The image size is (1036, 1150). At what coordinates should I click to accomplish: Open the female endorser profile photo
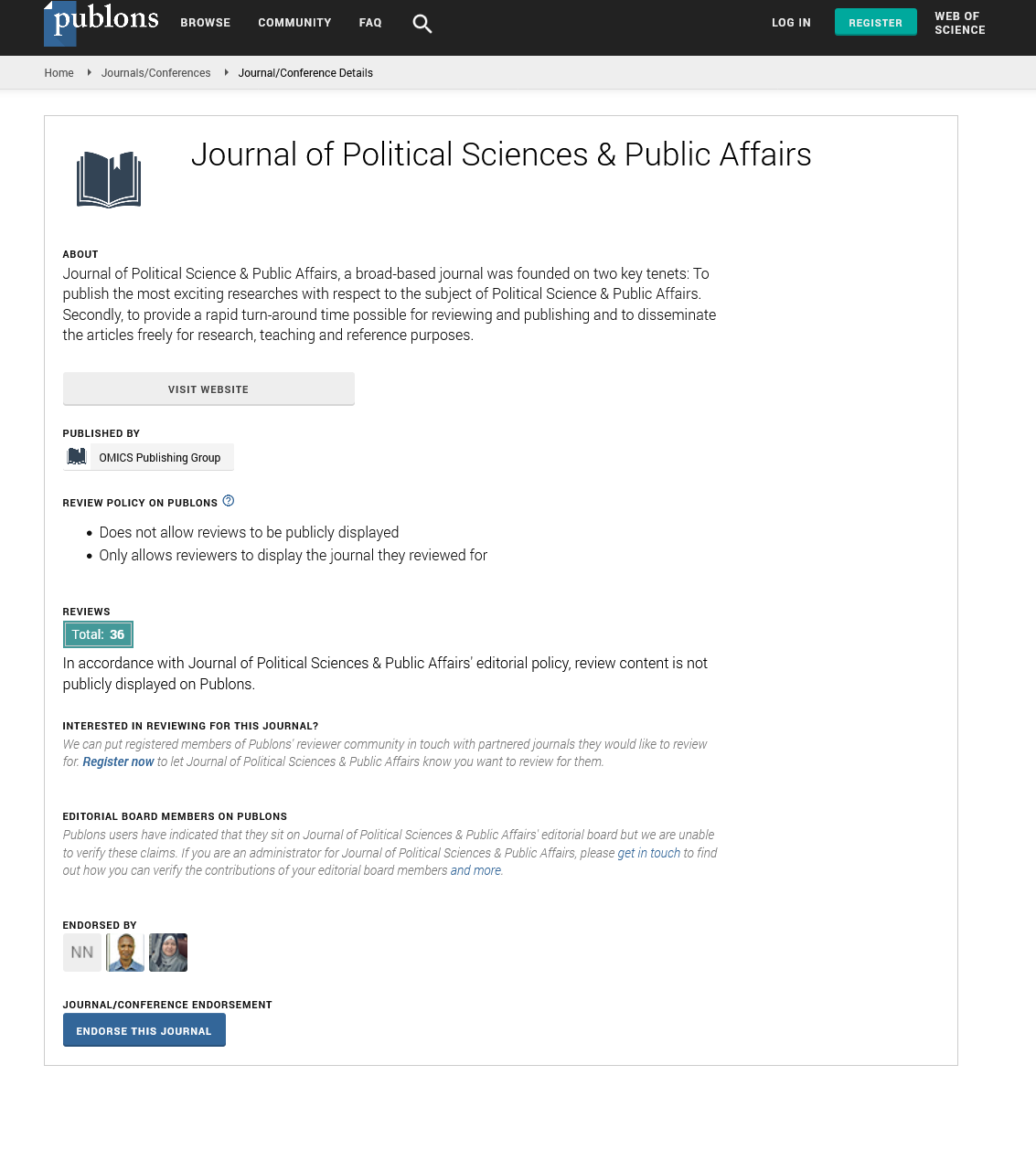point(168,953)
